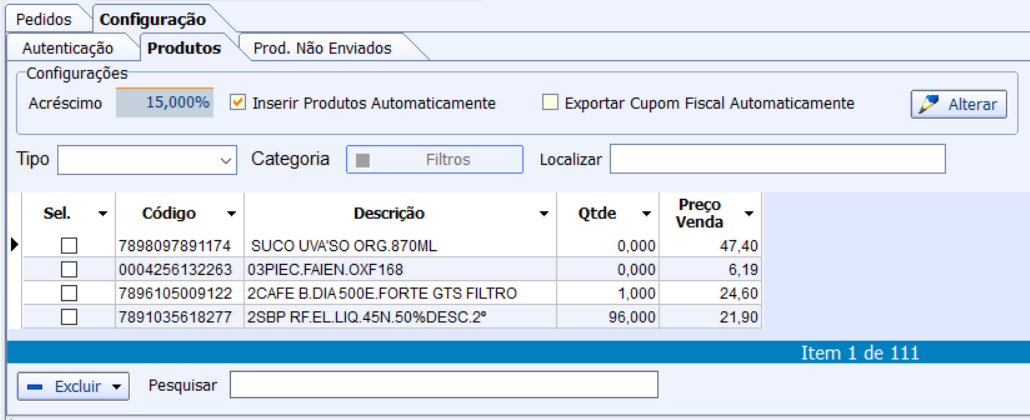Check the 2CAFE B.DIA 500E.FORTE row checkbox

(x=69, y=293)
